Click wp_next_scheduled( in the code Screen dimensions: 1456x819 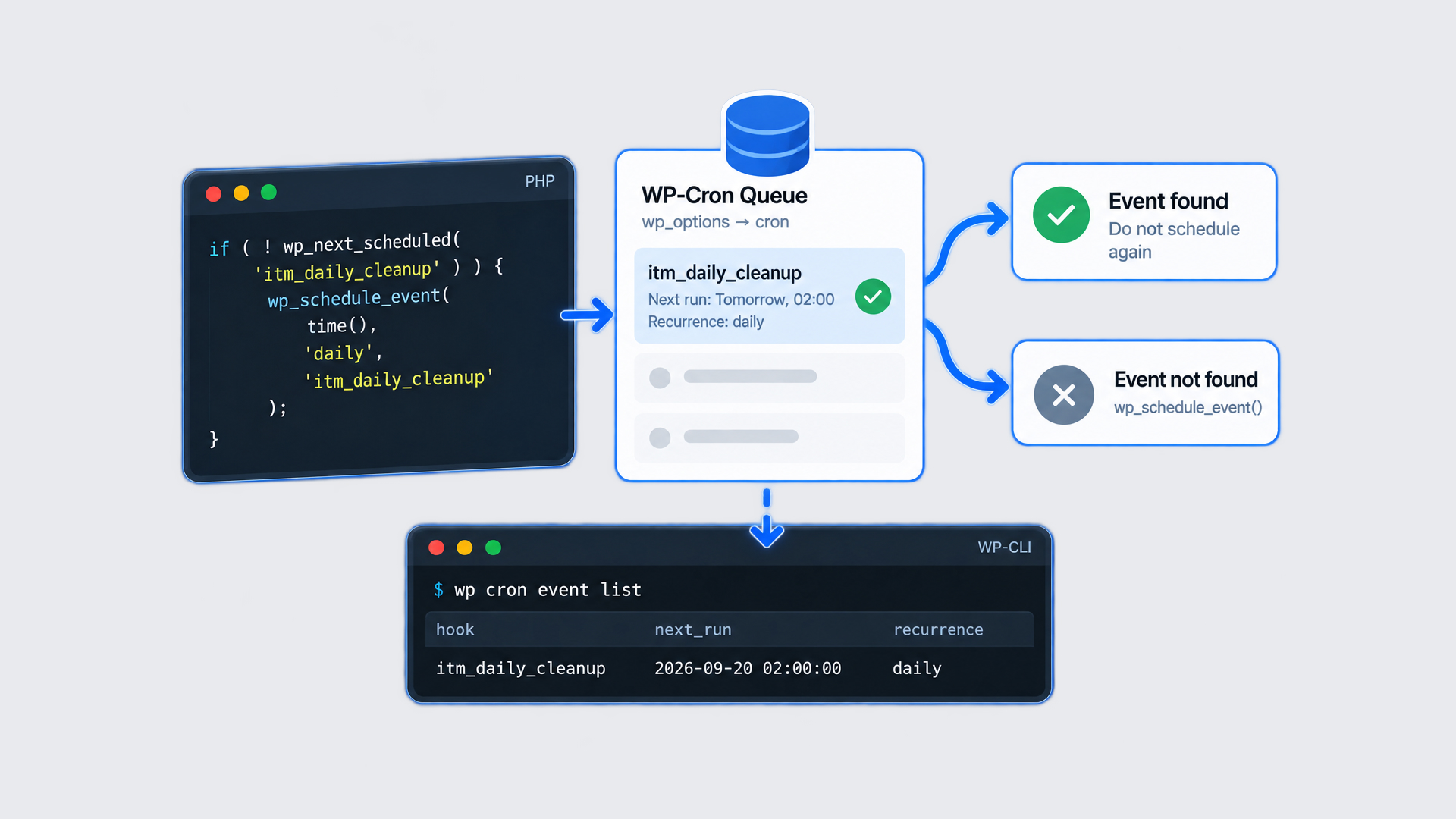click(x=372, y=243)
